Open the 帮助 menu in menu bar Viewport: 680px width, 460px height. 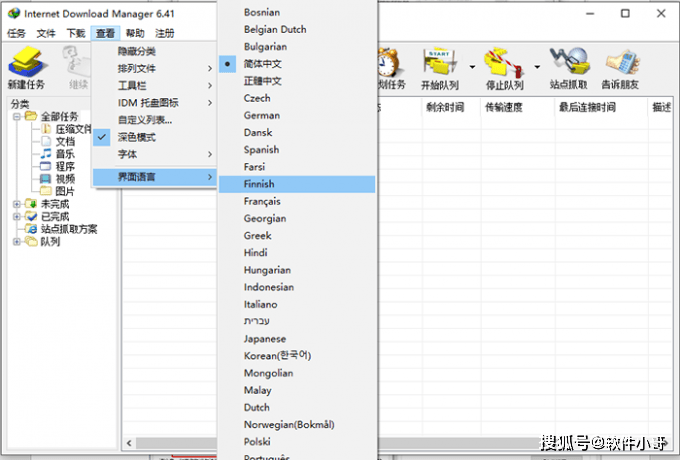pos(135,33)
